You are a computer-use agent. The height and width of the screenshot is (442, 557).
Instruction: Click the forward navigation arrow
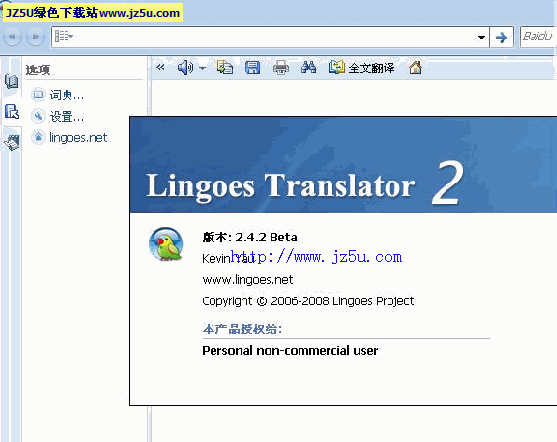tap(36, 37)
